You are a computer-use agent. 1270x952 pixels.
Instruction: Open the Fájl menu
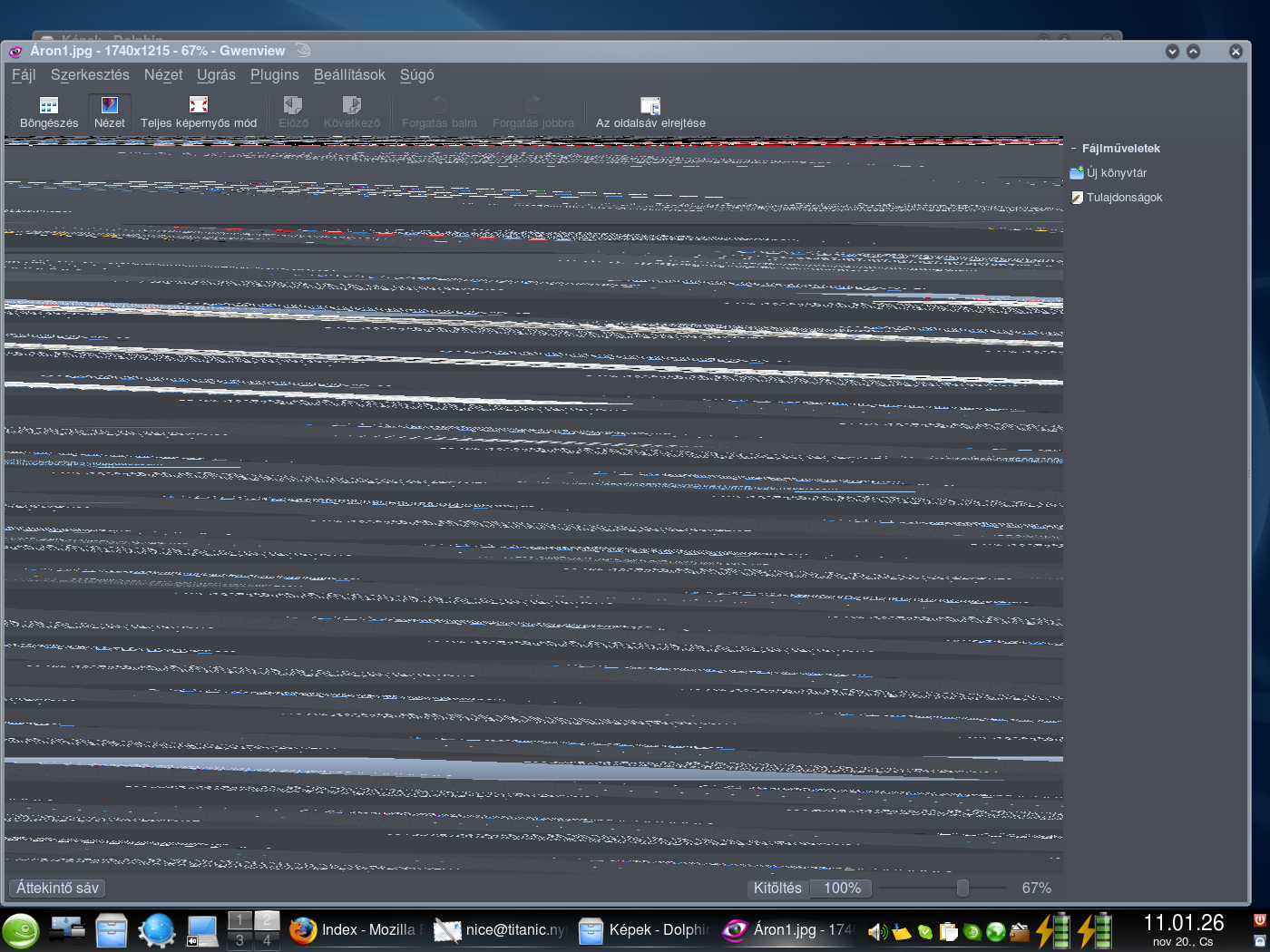point(24,75)
